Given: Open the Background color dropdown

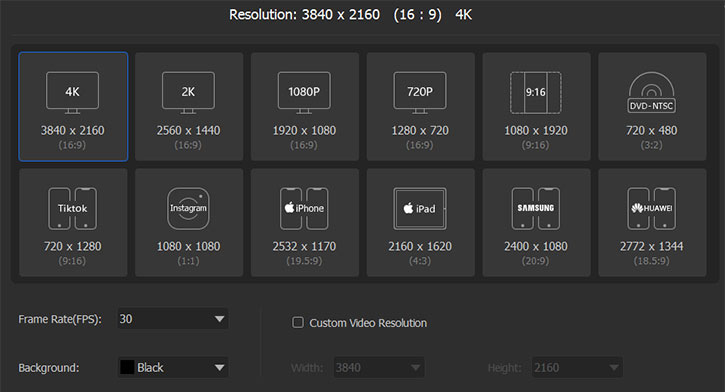Looking at the screenshot, I should [x=172, y=368].
